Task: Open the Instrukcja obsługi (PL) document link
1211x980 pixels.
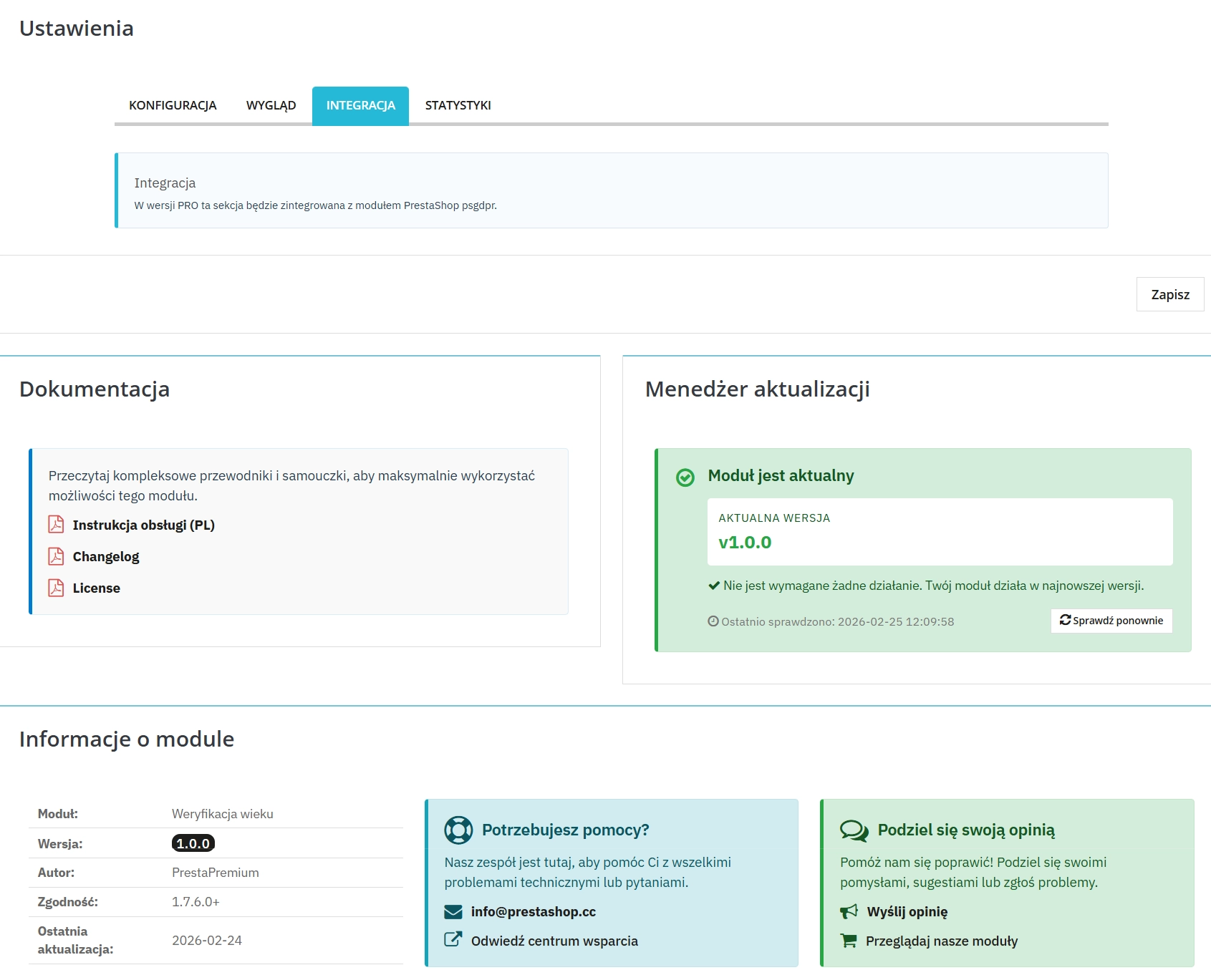Action: 143,525
